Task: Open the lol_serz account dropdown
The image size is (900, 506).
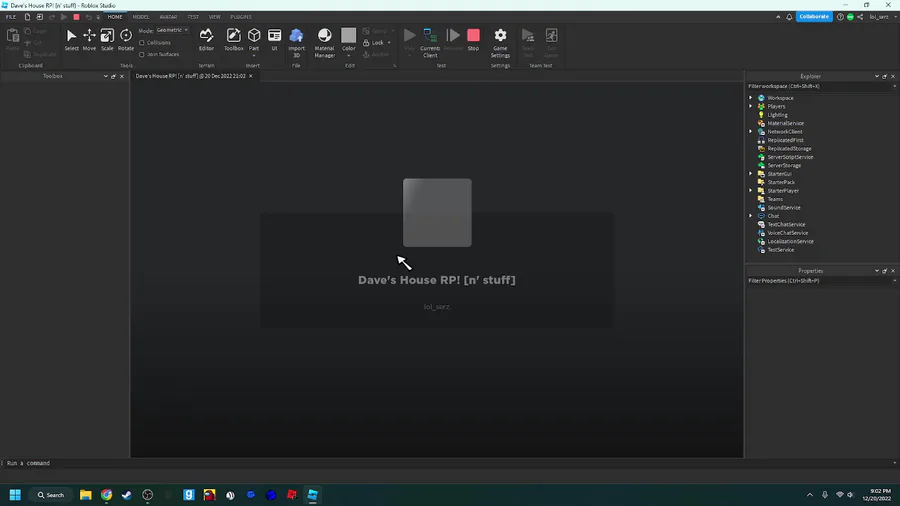Action: click(882, 17)
